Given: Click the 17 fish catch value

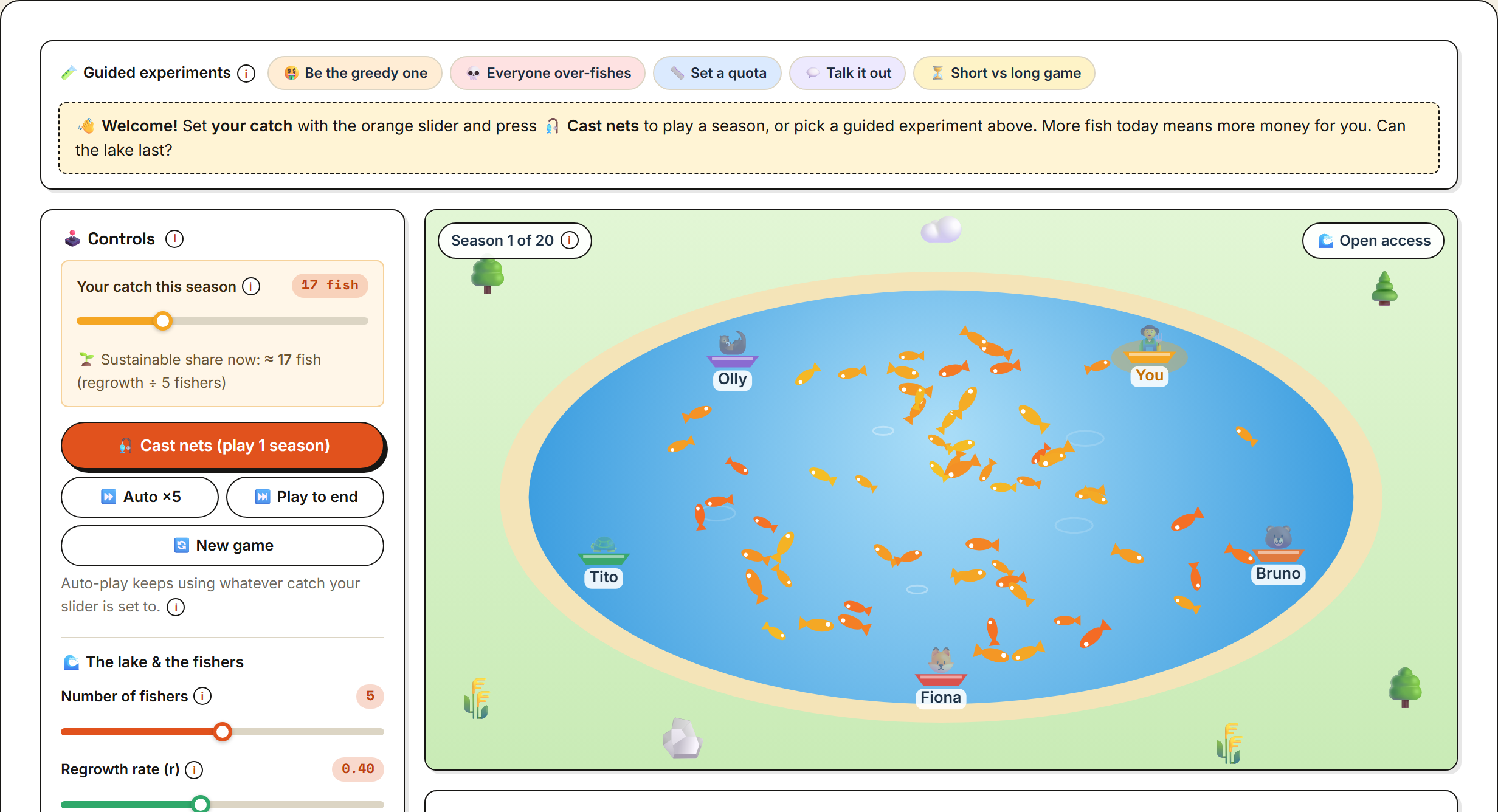Looking at the screenshot, I should point(330,286).
